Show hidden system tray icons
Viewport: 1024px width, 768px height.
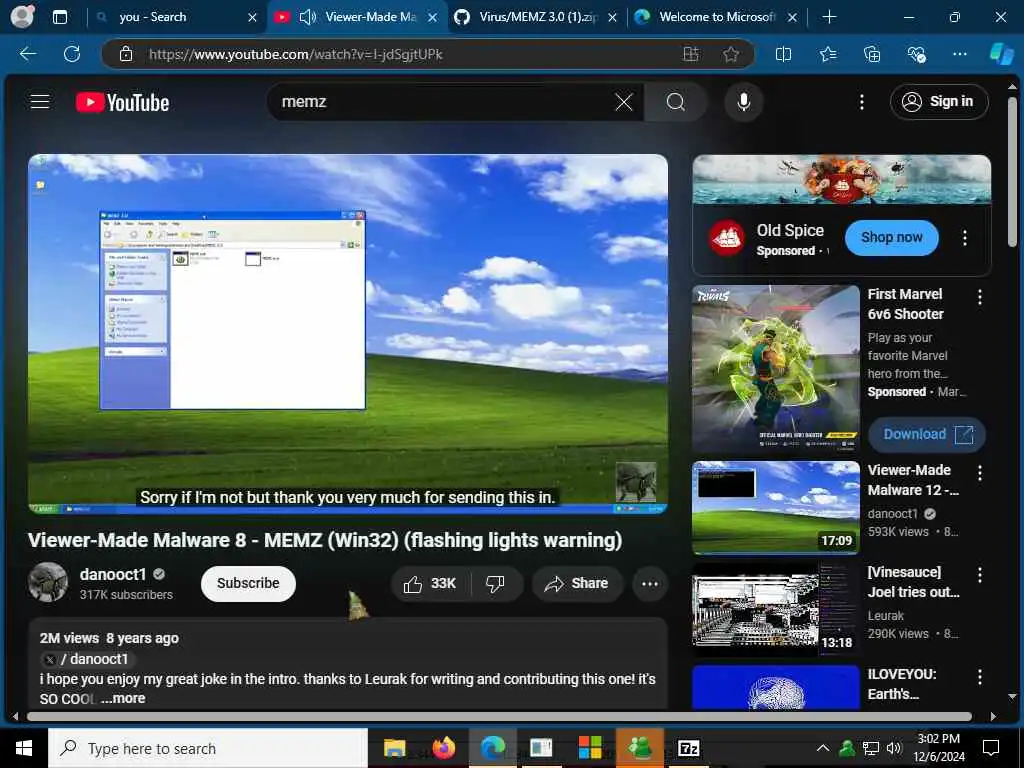click(x=823, y=748)
